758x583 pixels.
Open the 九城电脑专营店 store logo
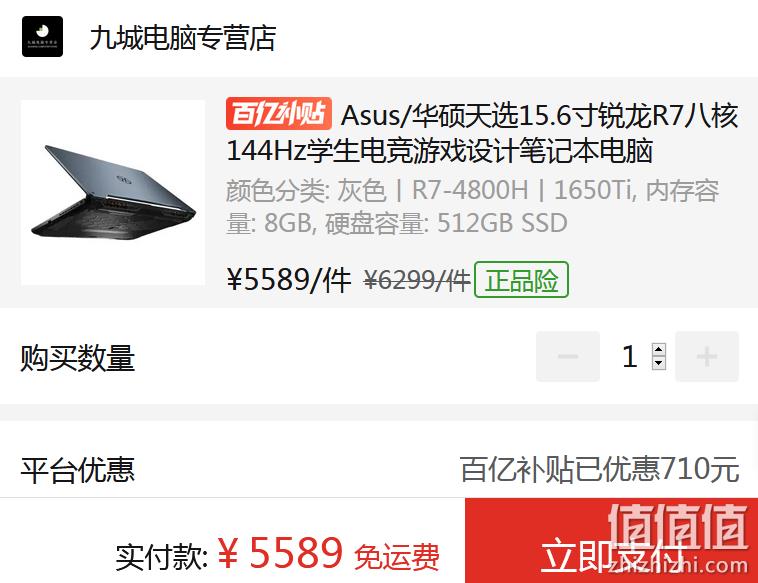[42, 36]
